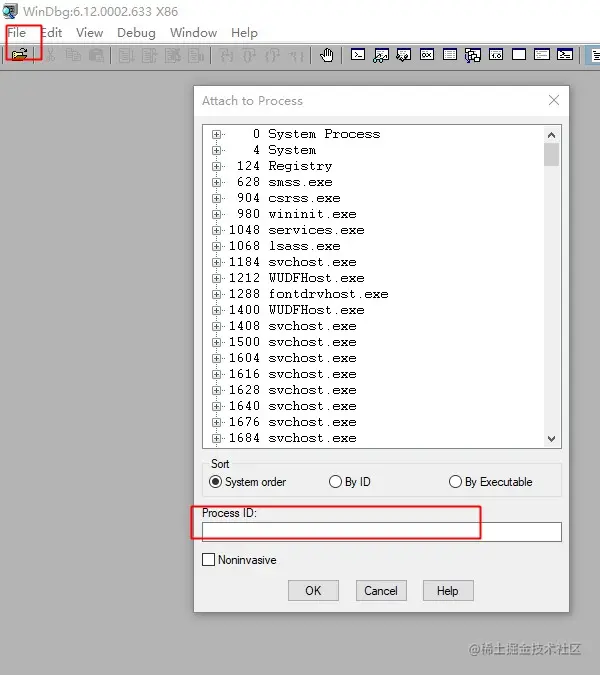
Task: Expand the 628 smss.exe node
Action: click(x=216, y=182)
